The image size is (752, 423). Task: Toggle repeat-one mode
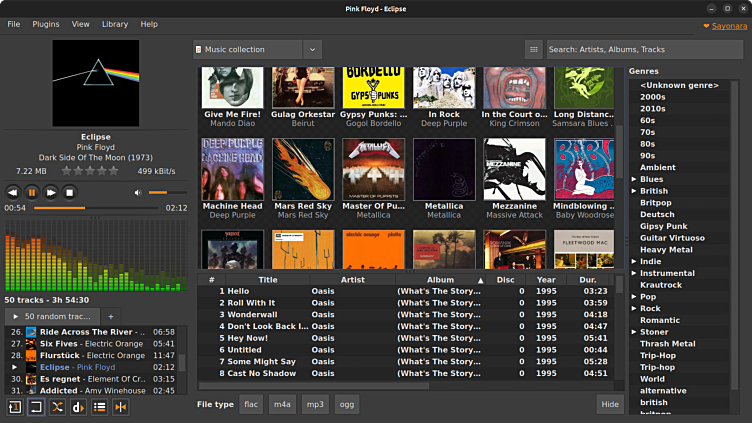[14, 407]
